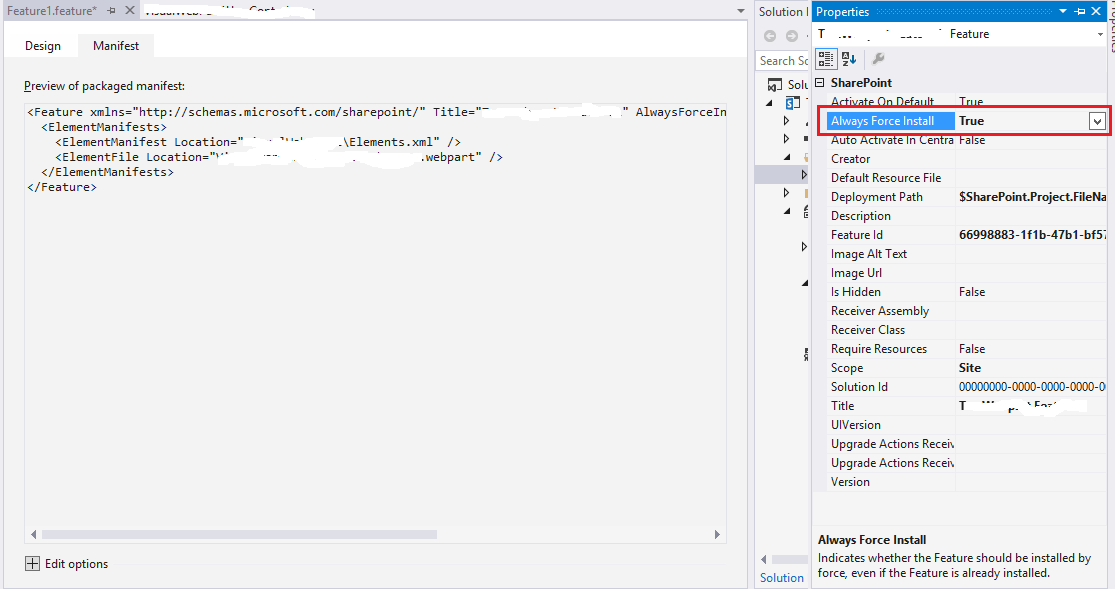Navigate forward in Solution Explorer
The image size is (1115, 589).
[791, 36]
